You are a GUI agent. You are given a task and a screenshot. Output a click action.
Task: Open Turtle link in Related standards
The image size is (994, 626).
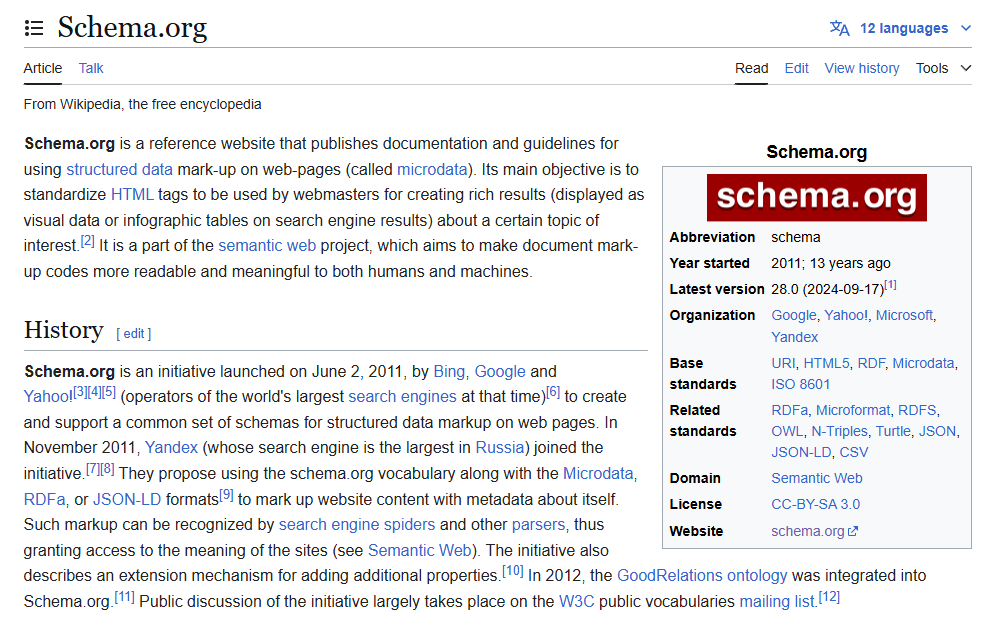pyautogui.click(x=893, y=431)
